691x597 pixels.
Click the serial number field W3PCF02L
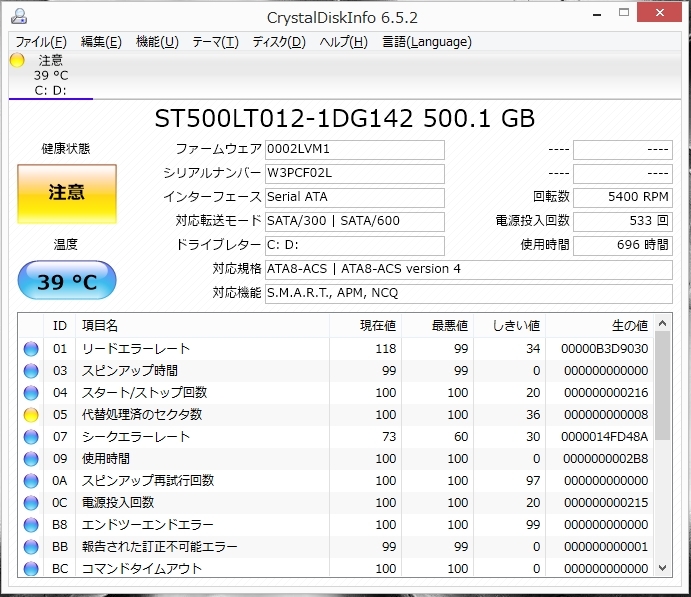(355, 173)
